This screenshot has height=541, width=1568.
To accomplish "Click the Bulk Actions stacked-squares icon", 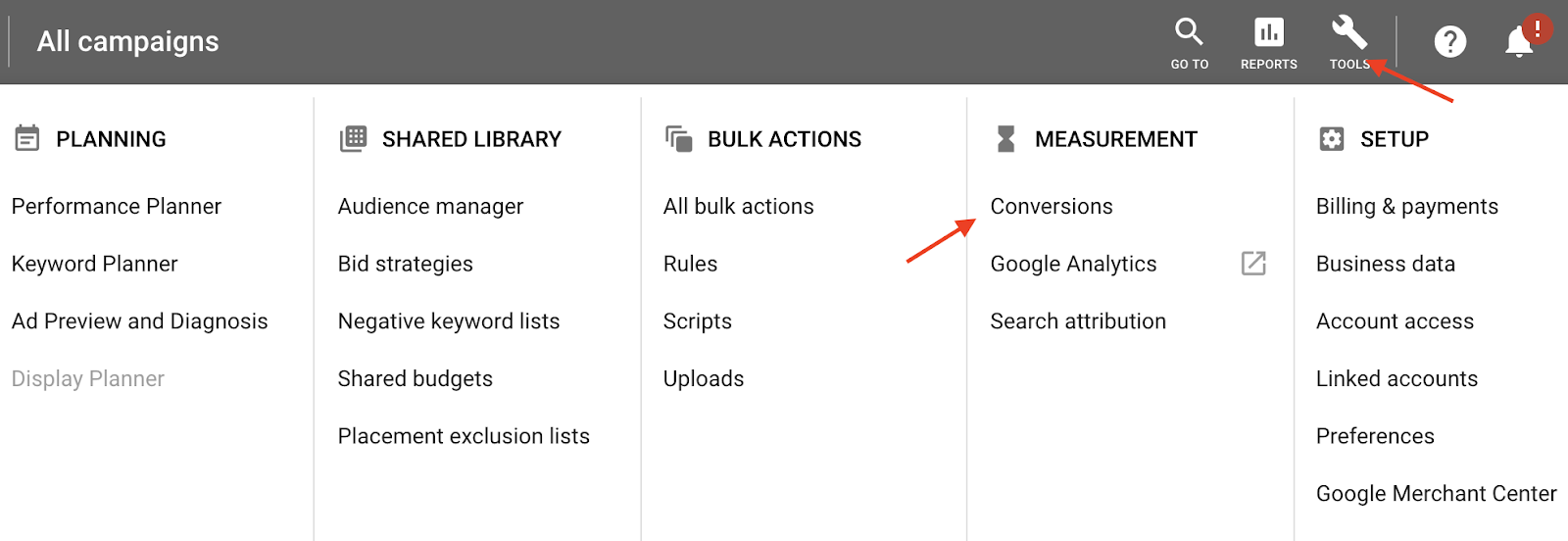I will [x=678, y=138].
